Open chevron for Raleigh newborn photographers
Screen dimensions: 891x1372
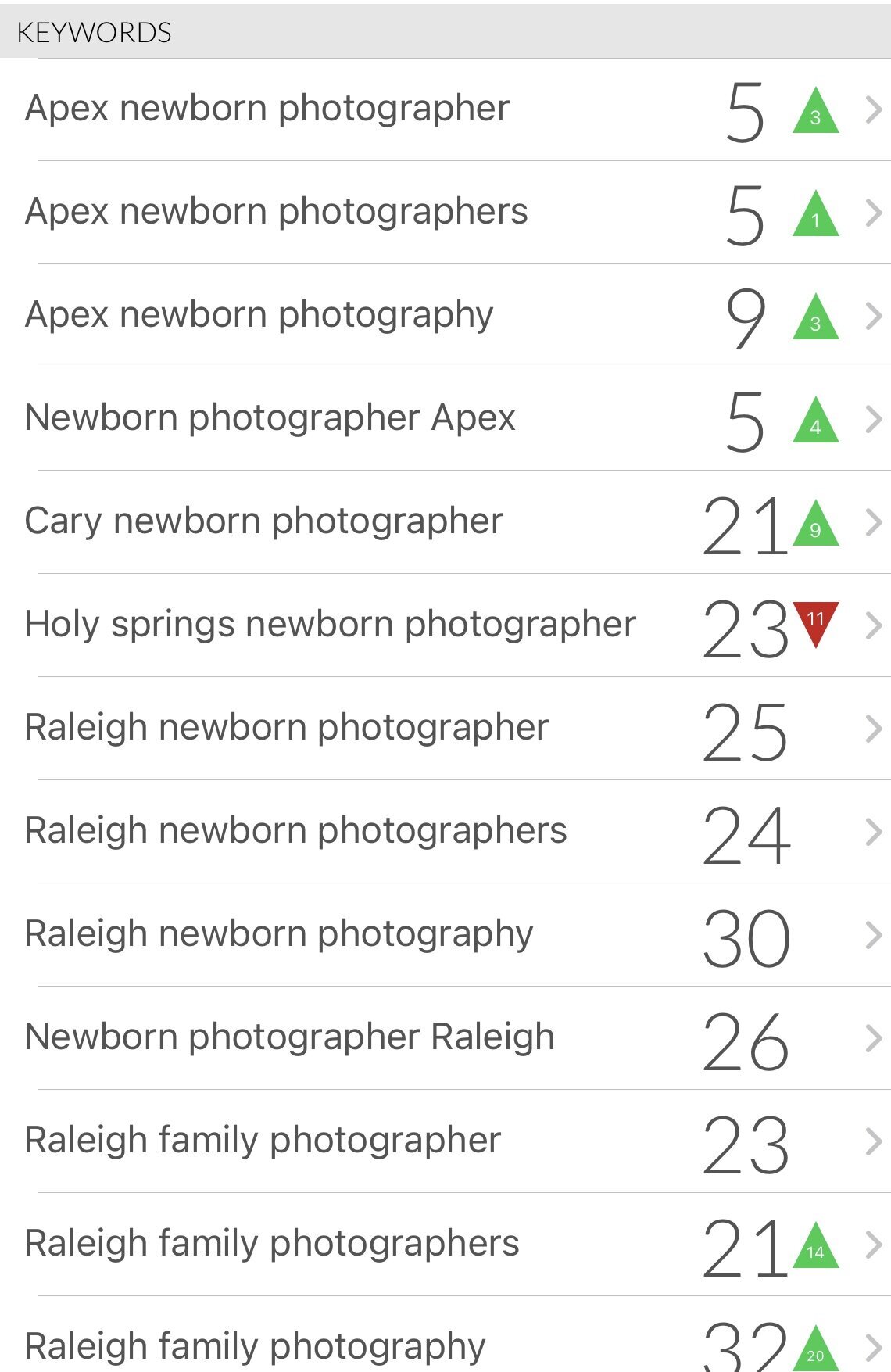click(x=874, y=833)
